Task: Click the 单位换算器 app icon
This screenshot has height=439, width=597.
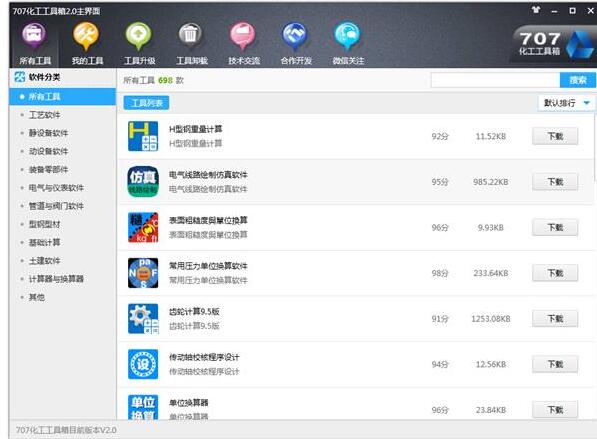Action: pos(143,407)
